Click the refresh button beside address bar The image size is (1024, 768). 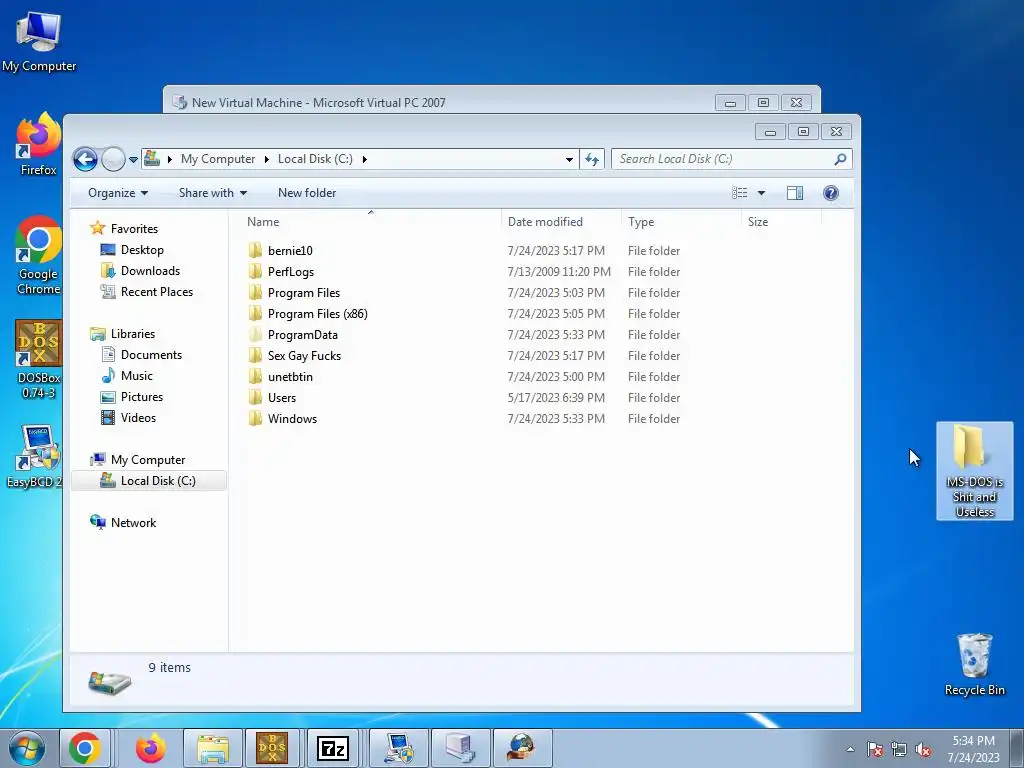coord(592,159)
